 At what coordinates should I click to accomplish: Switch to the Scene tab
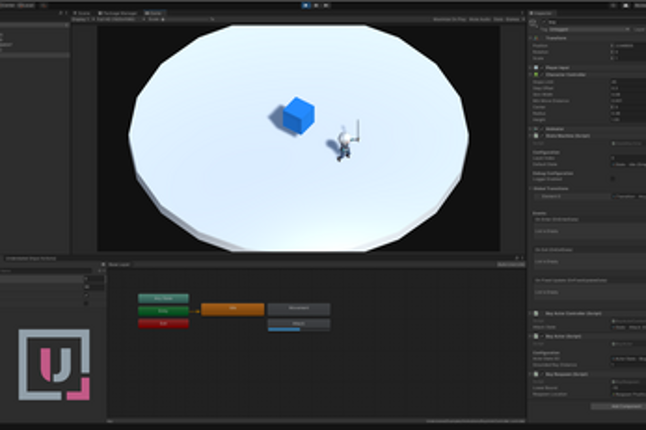pyautogui.click(x=83, y=13)
